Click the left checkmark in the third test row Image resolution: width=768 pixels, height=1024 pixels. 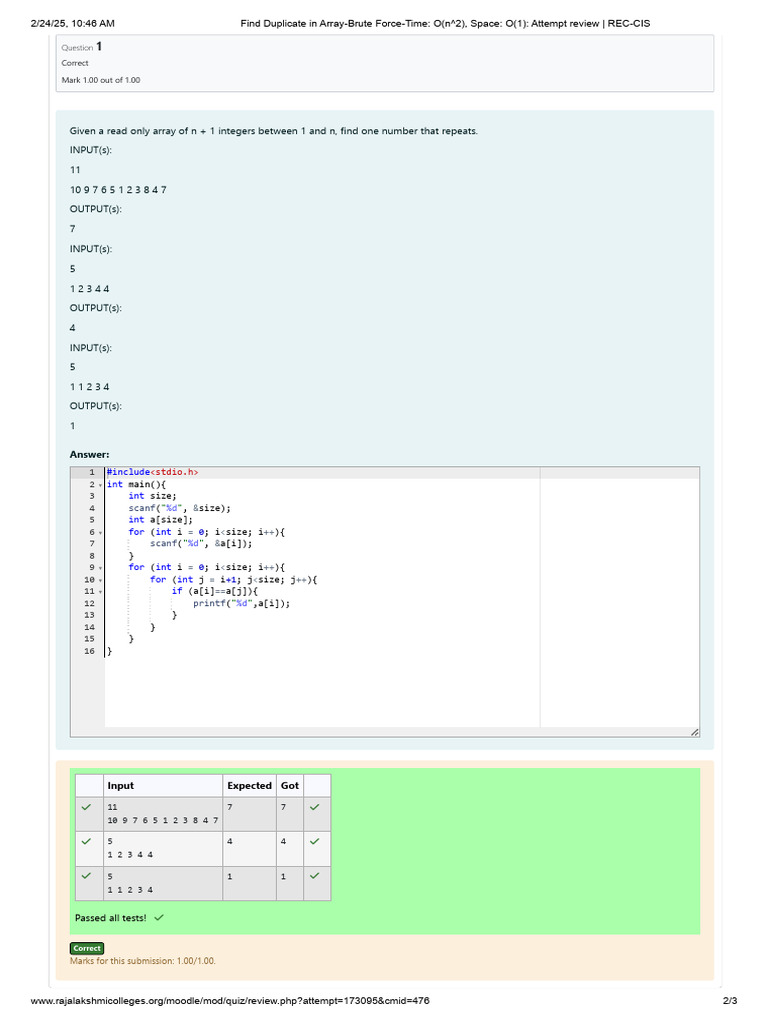87,876
